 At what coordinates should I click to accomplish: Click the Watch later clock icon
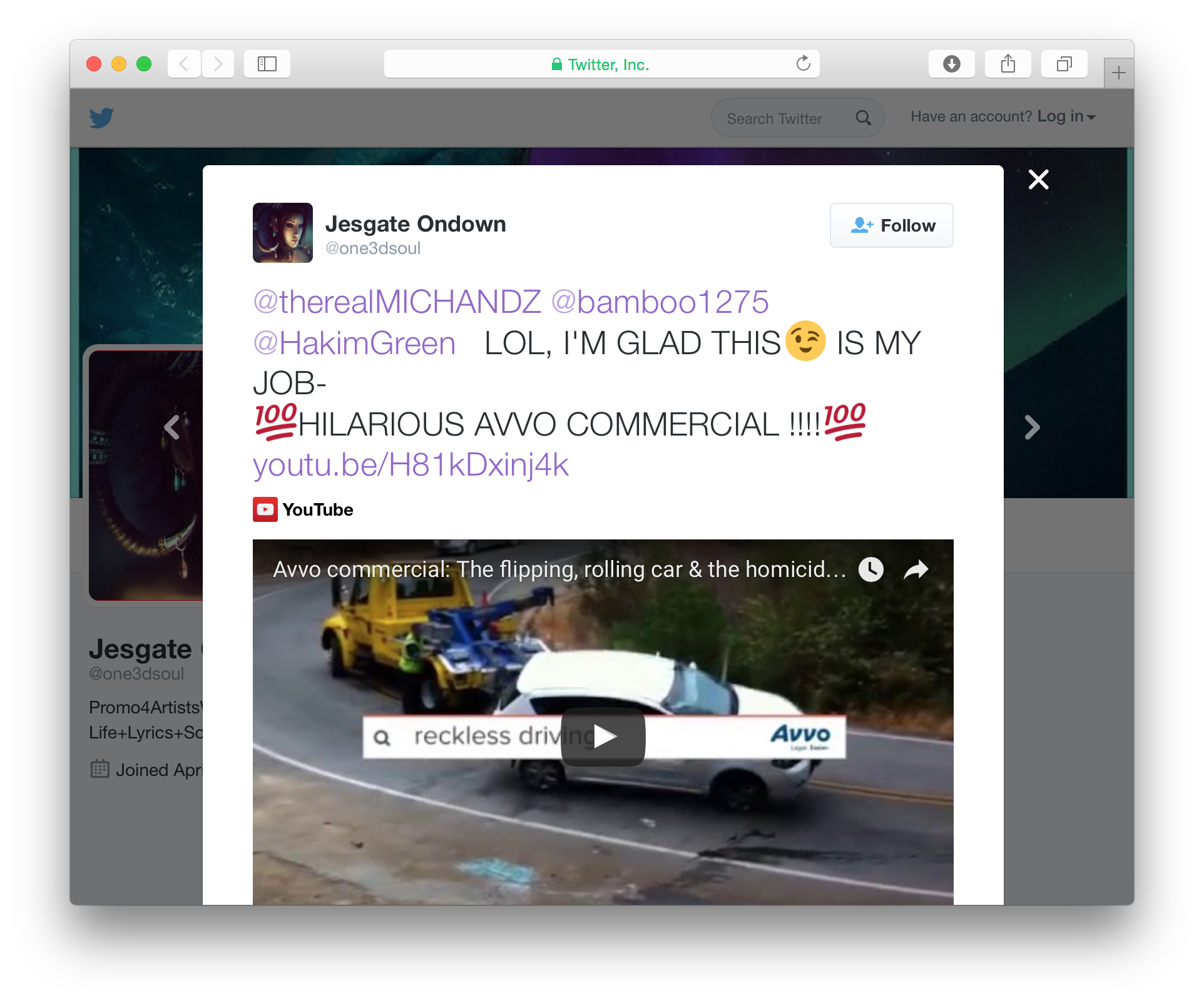[x=870, y=569]
